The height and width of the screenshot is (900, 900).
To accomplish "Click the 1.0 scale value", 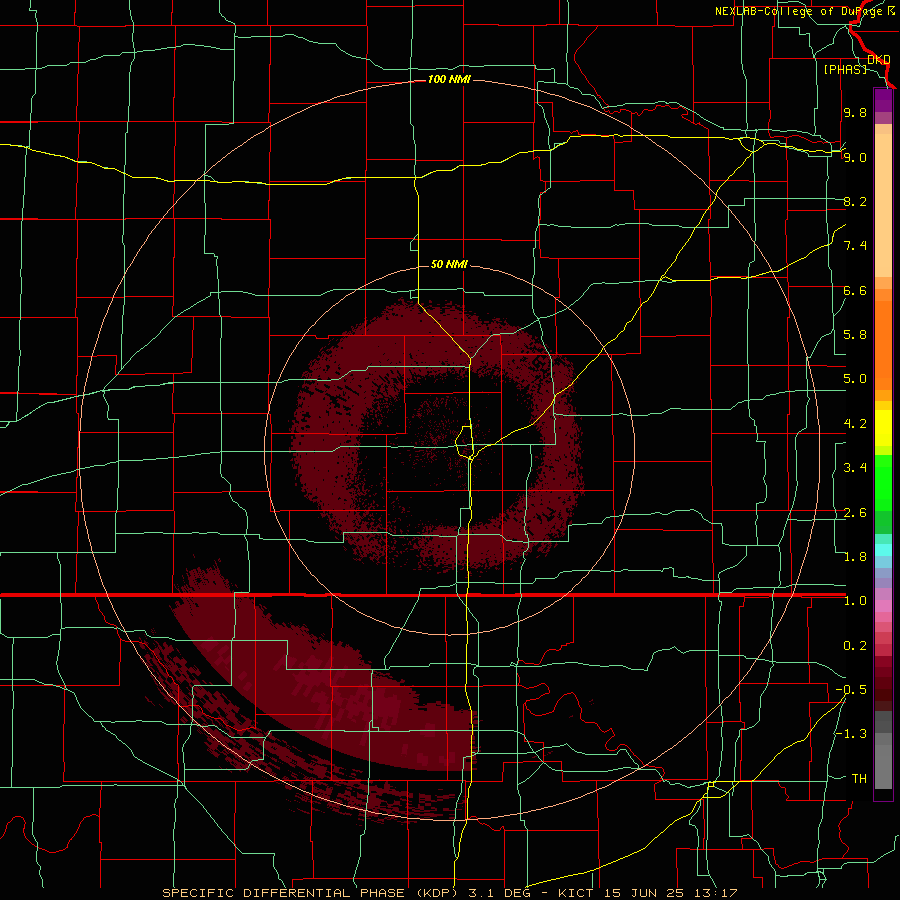I will [x=855, y=601].
